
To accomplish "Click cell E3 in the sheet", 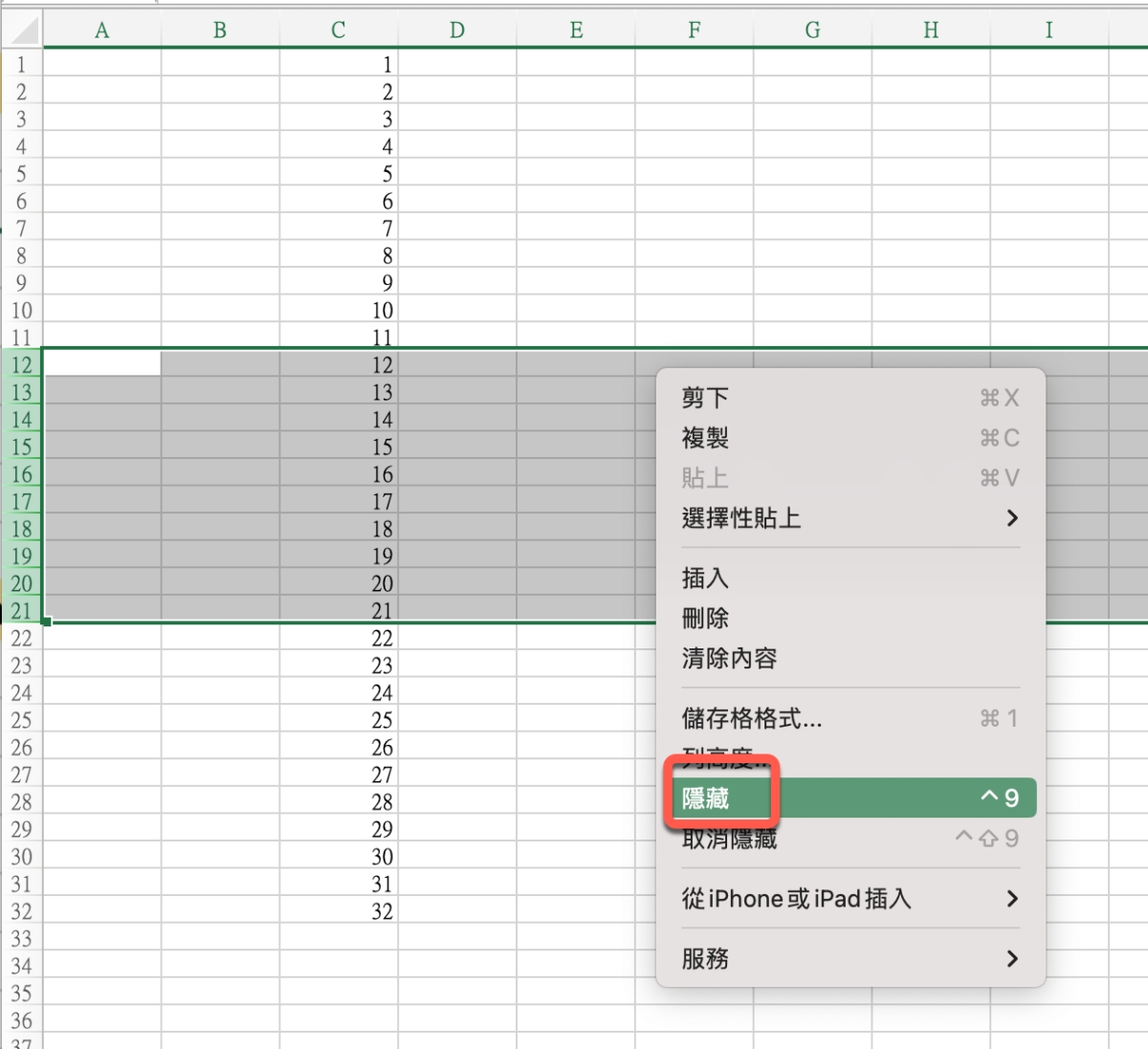I will 576,120.
